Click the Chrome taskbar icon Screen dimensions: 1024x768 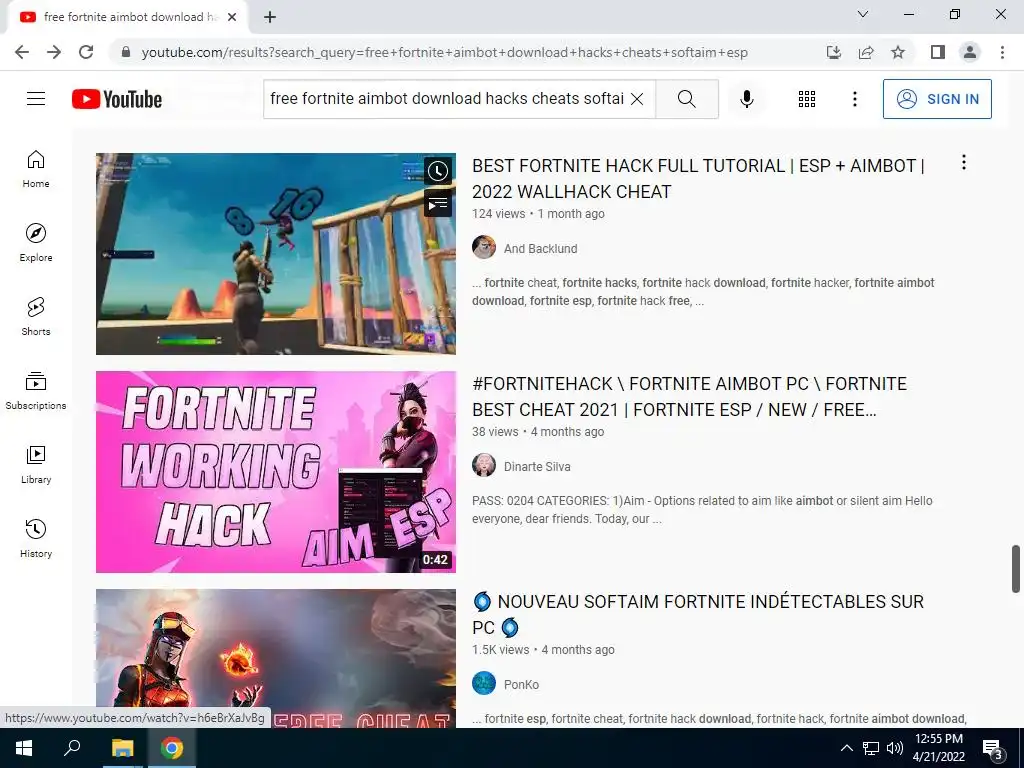172,748
